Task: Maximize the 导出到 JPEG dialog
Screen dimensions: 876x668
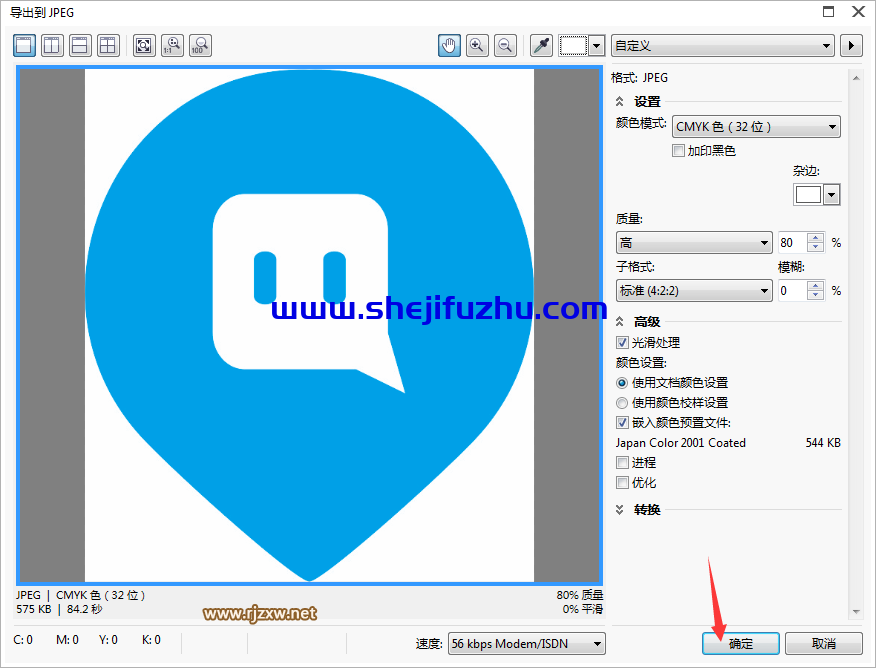Action: (829, 12)
